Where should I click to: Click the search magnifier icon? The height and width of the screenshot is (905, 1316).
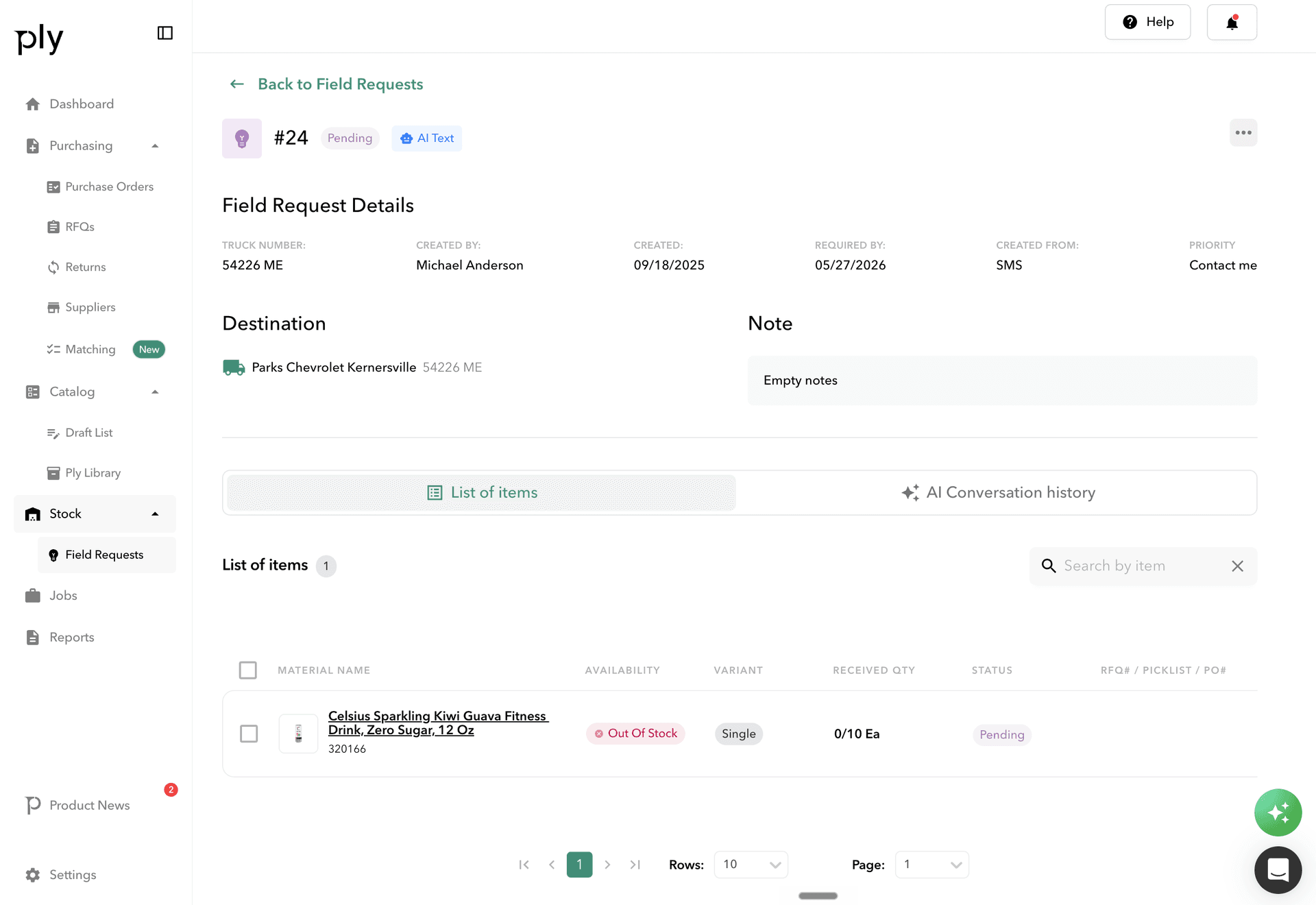[1049, 566]
